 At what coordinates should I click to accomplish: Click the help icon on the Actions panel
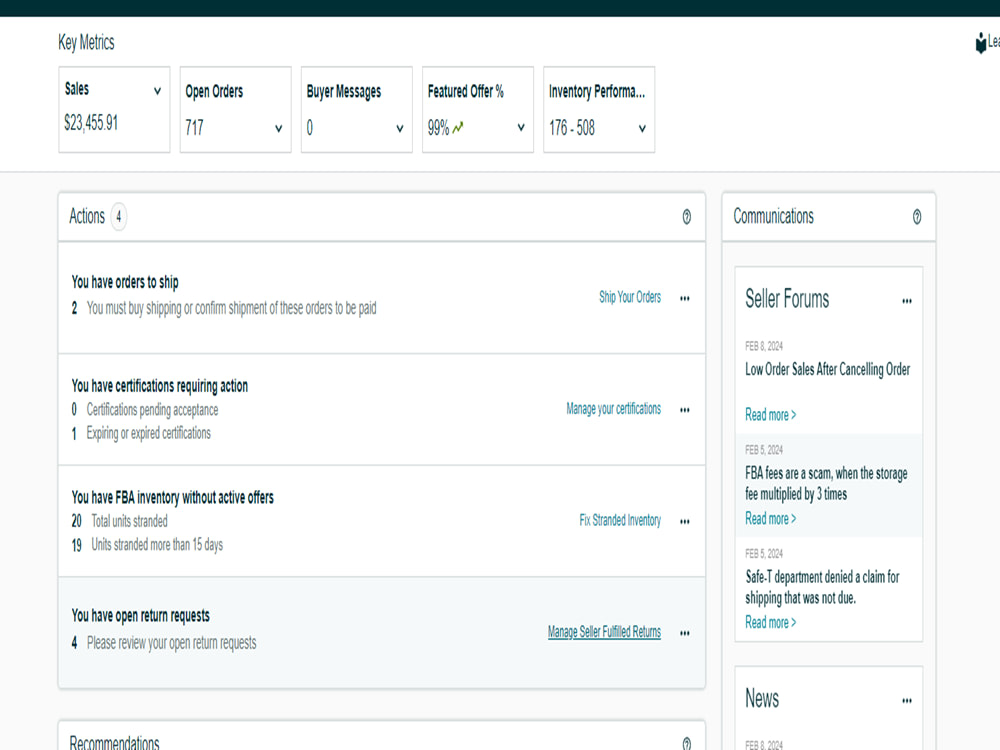click(686, 217)
